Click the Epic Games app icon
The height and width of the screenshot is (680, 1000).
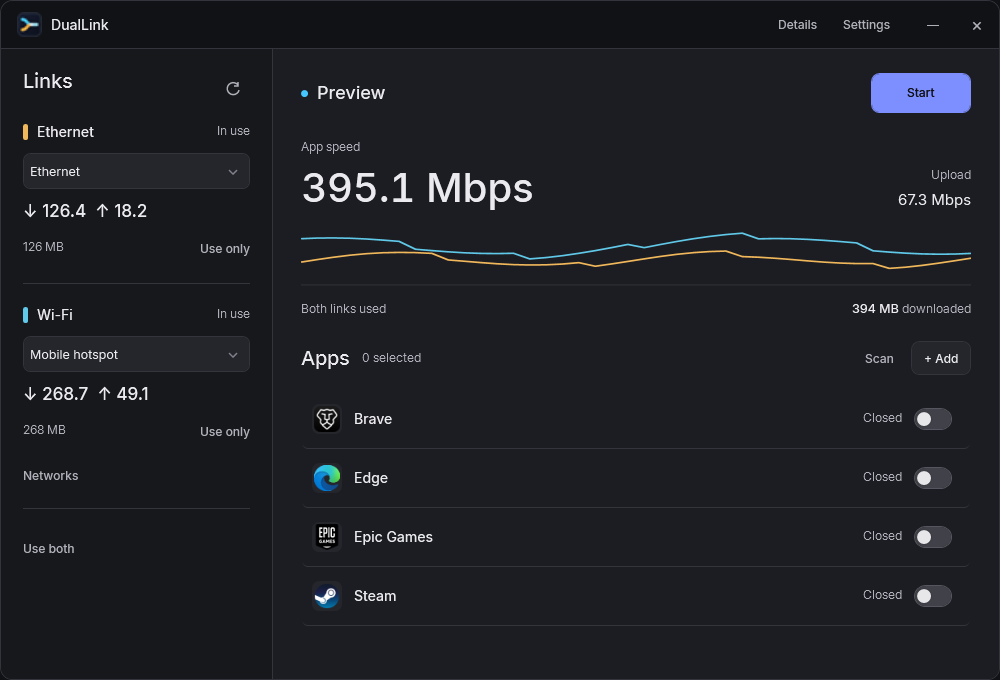coord(327,536)
